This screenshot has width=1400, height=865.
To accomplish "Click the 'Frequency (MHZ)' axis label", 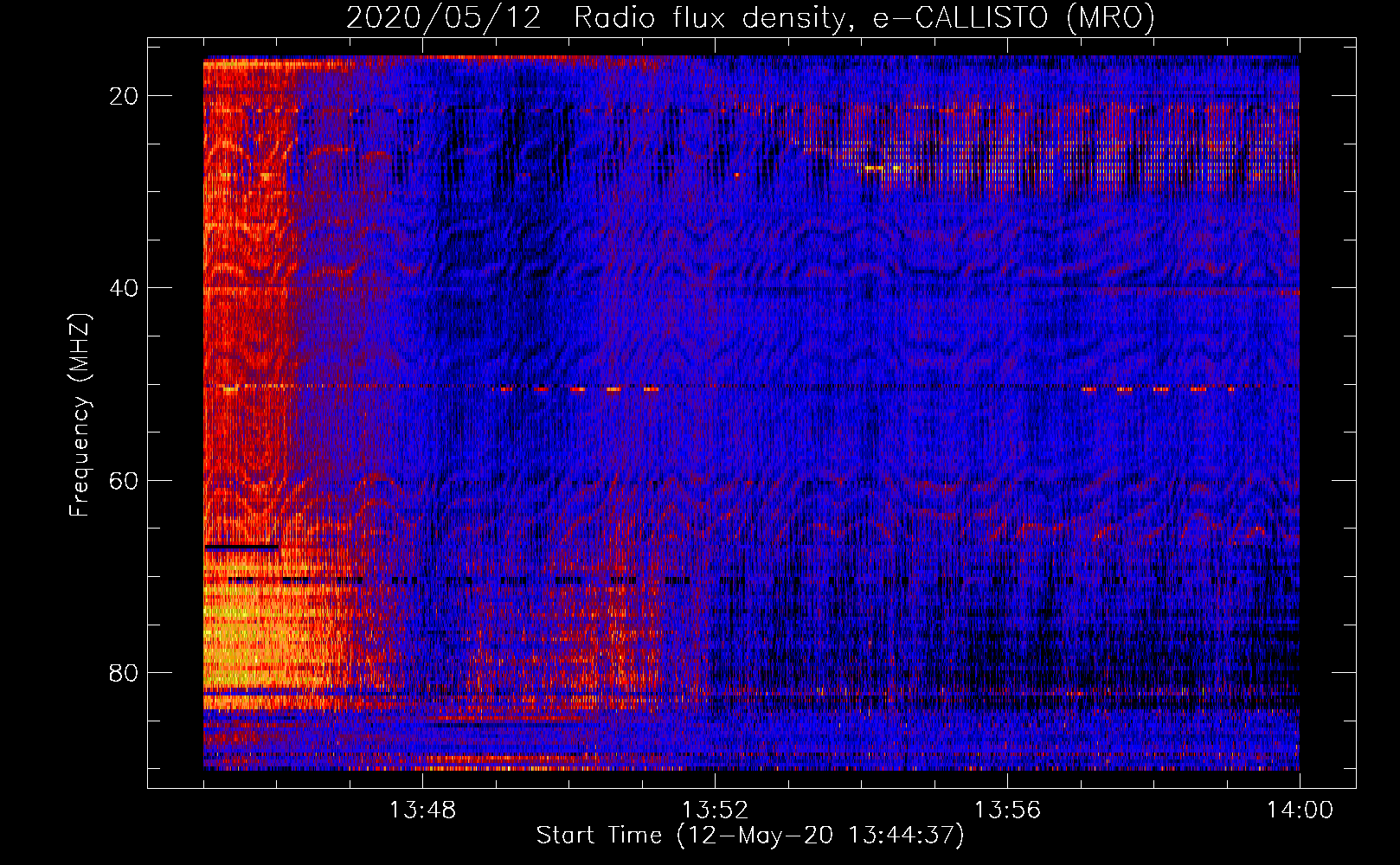I will pos(80,415).
